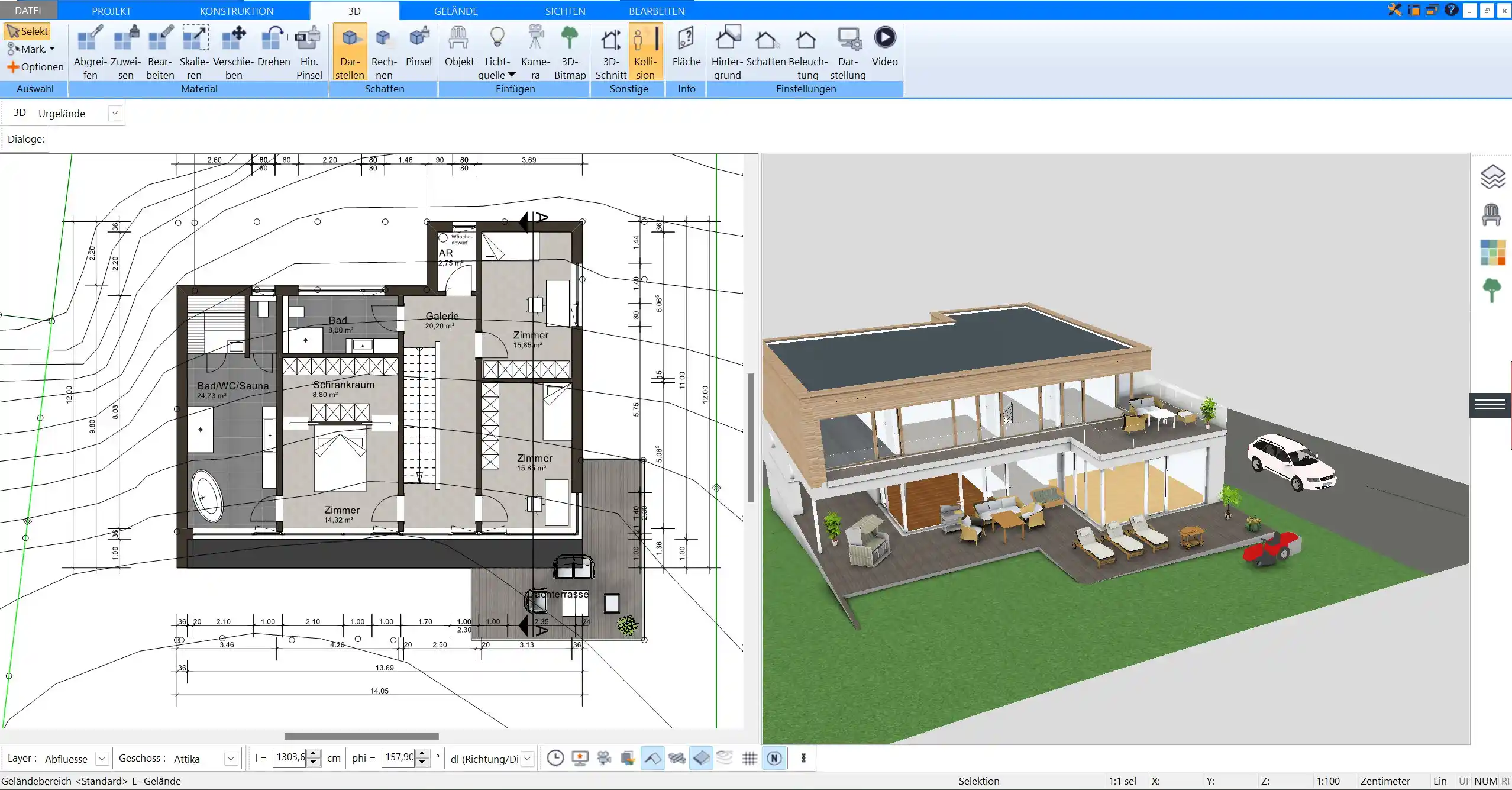Screen dimensions: 1512x790
Task: Open help question mark icon
Action: pos(1450,9)
